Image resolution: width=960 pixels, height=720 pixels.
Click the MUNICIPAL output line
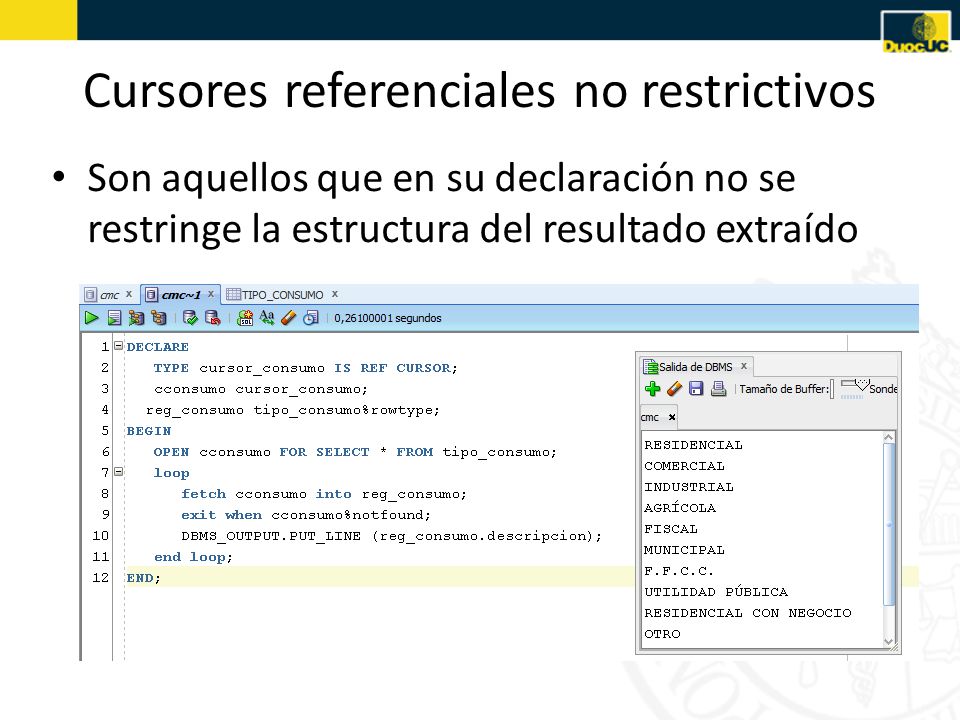(684, 550)
